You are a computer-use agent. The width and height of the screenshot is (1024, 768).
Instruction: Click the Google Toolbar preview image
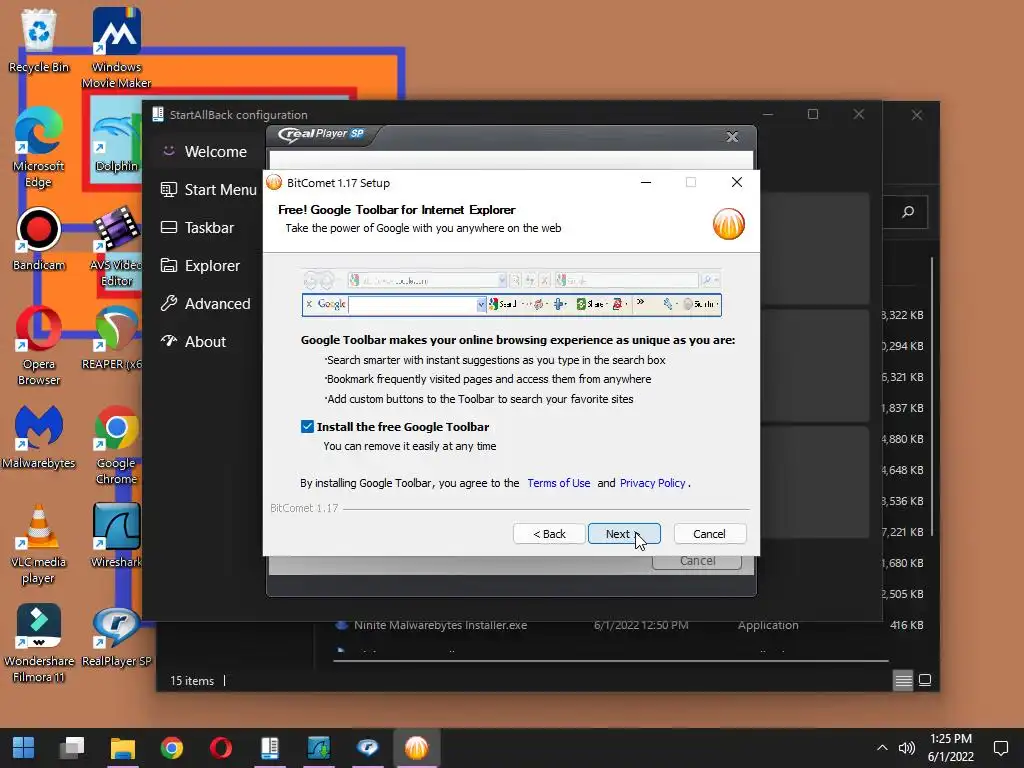pyautogui.click(x=511, y=293)
